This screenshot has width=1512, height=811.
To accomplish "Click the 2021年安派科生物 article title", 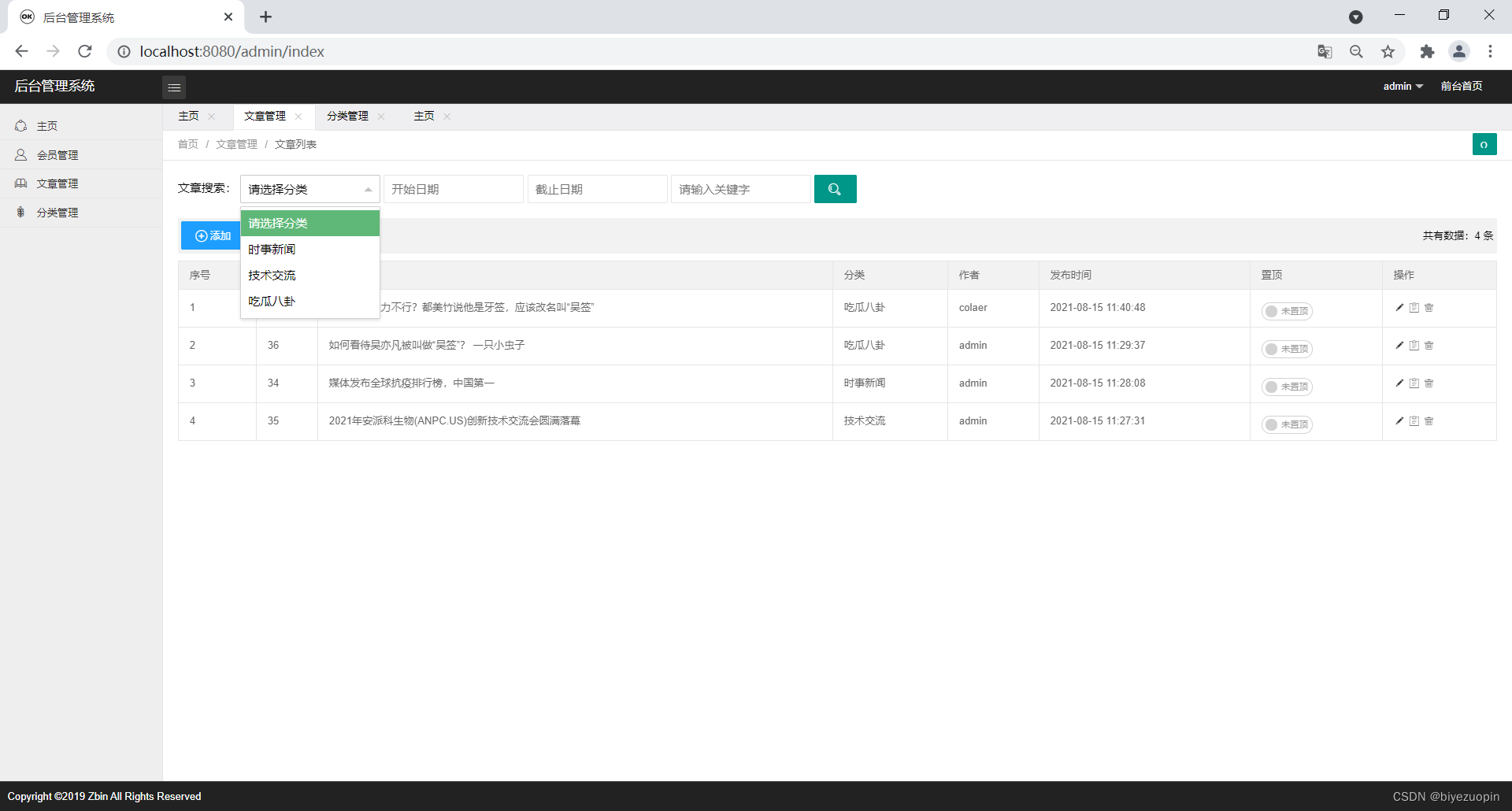I will 454,420.
